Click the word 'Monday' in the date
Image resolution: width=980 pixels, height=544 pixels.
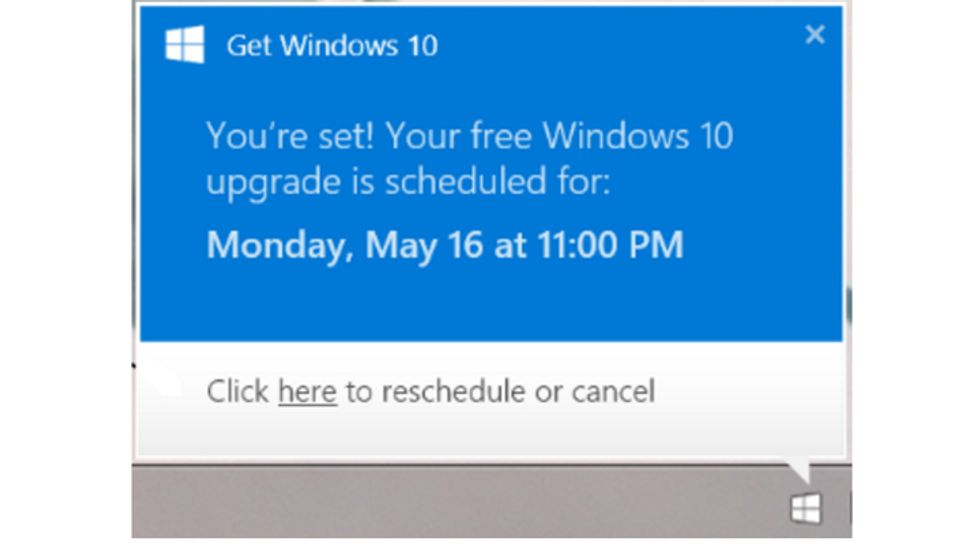click(280, 245)
